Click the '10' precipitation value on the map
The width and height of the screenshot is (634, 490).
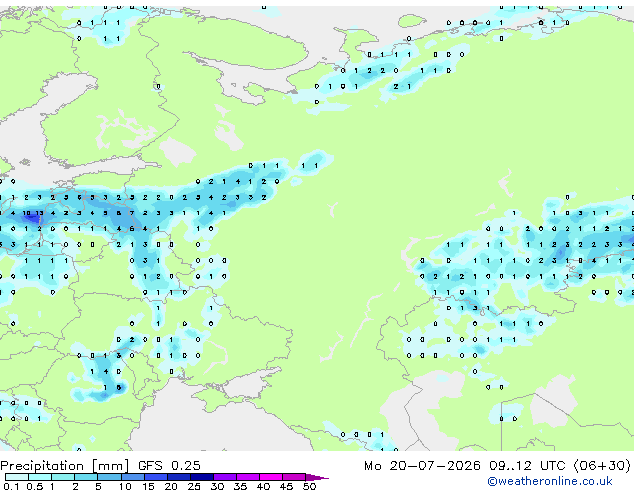[26, 213]
